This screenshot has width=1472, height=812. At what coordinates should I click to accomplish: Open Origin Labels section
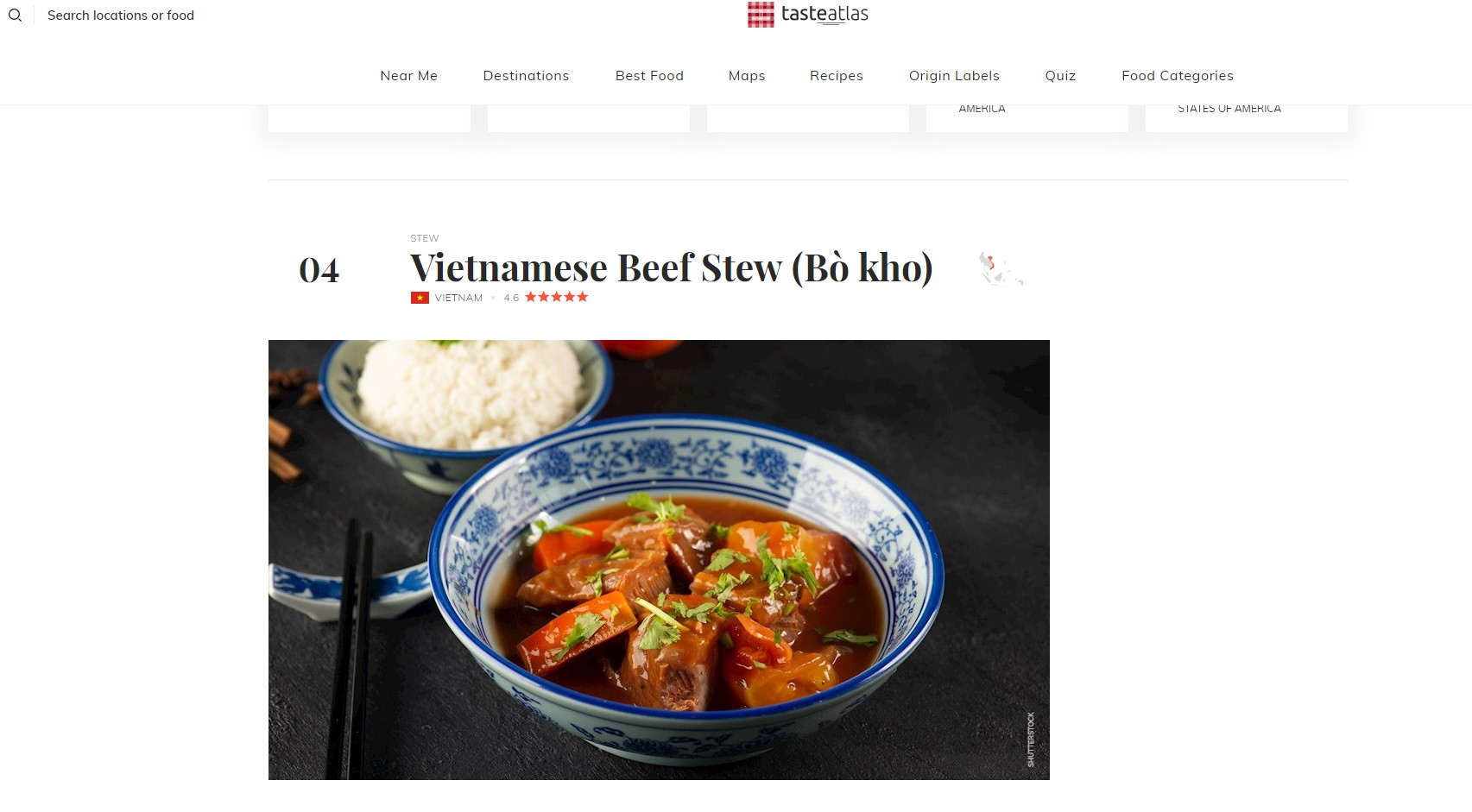tap(954, 76)
